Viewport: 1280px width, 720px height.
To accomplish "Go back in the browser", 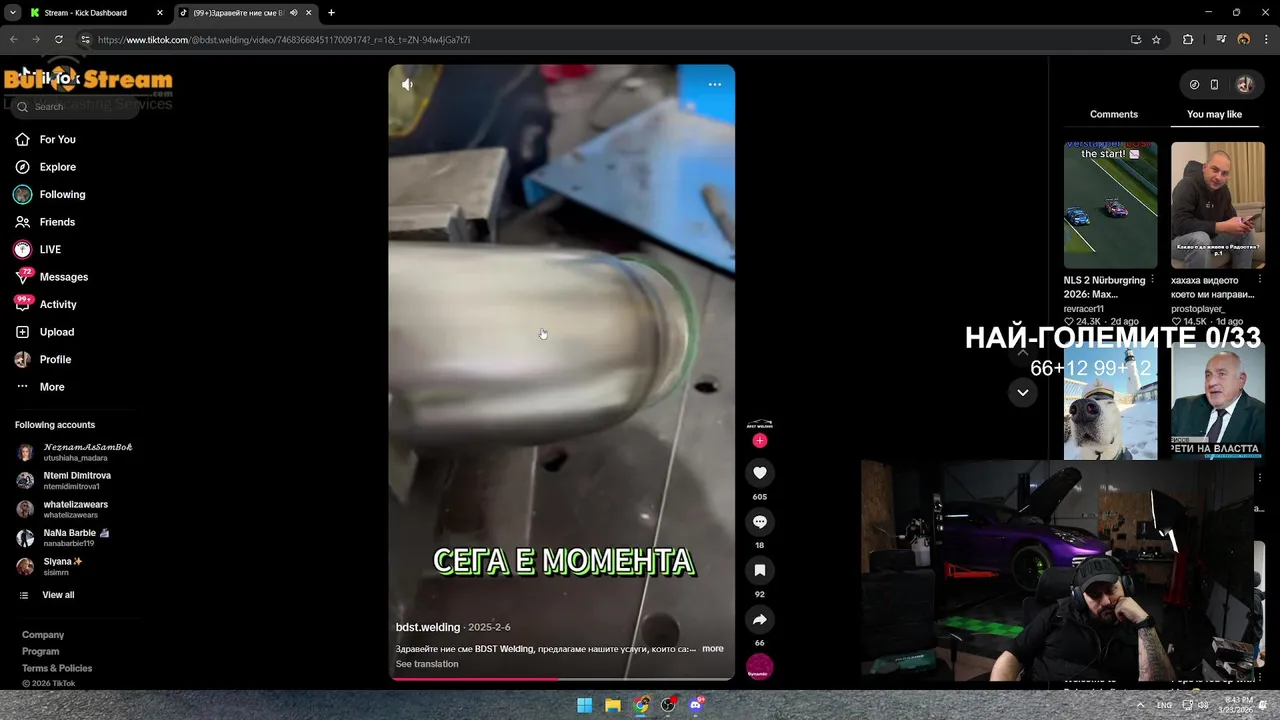I will tap(13, 40).
